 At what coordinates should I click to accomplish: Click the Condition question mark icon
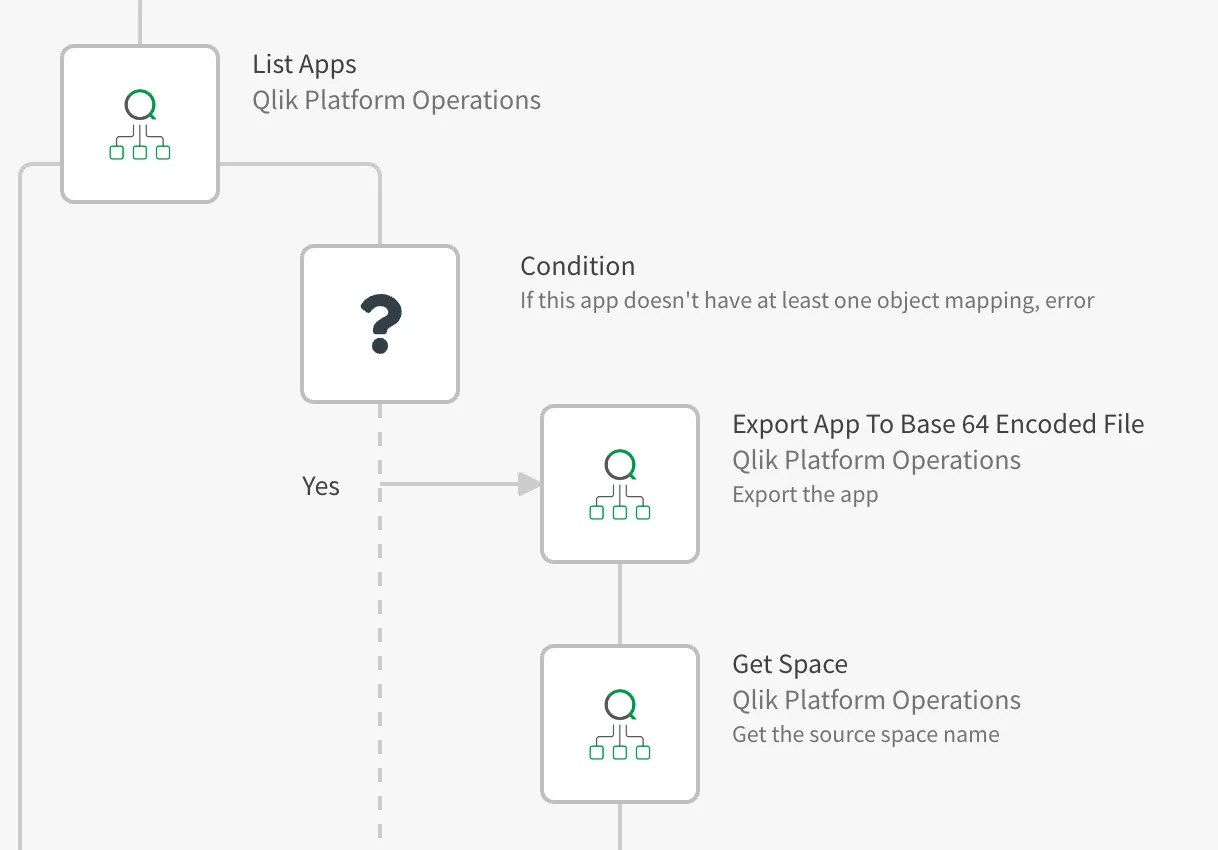(380, 323)
